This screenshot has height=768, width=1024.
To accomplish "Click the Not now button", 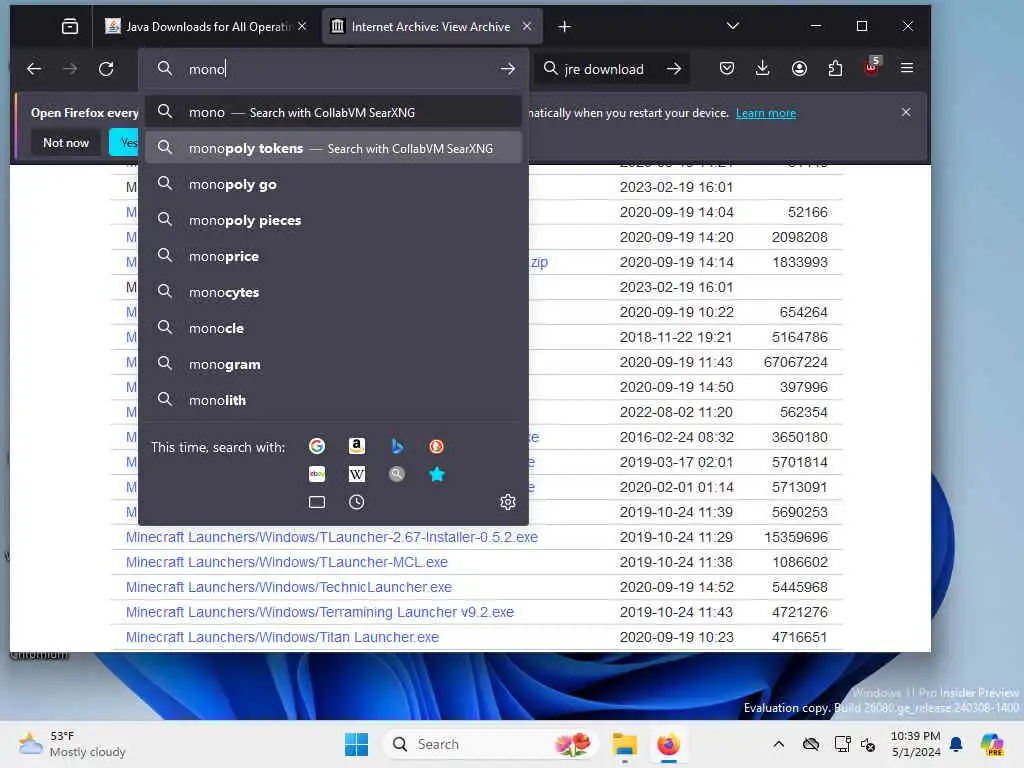I will click(66, 142).
